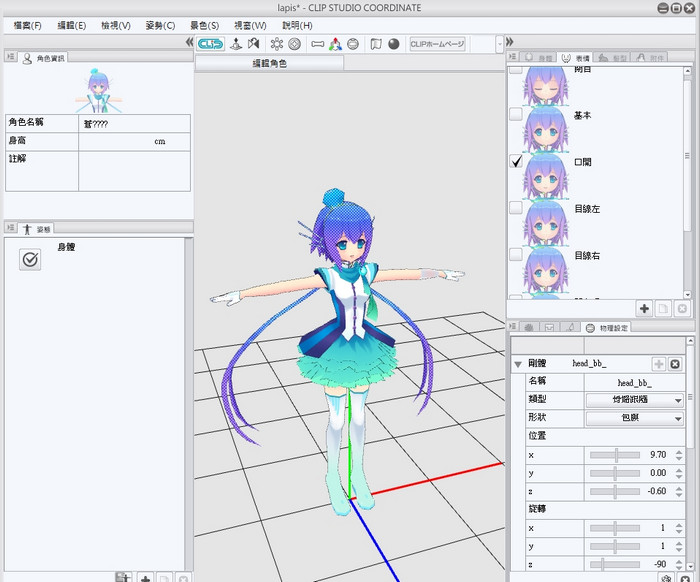Adjust the rotation z slider
Viewport: 700px width, 582px height.
615,564
